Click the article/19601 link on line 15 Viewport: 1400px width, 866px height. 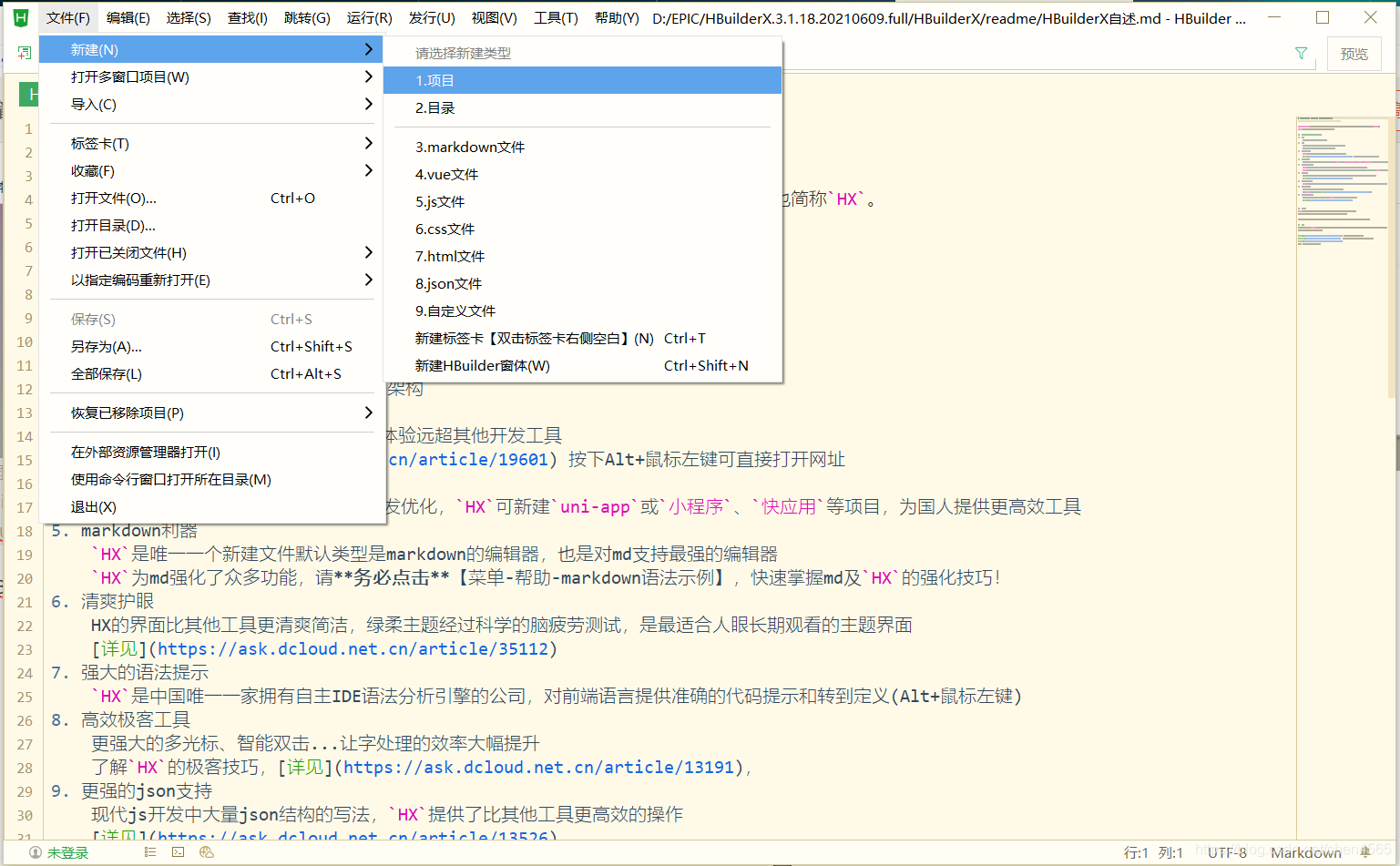click(x=468, y=459)
